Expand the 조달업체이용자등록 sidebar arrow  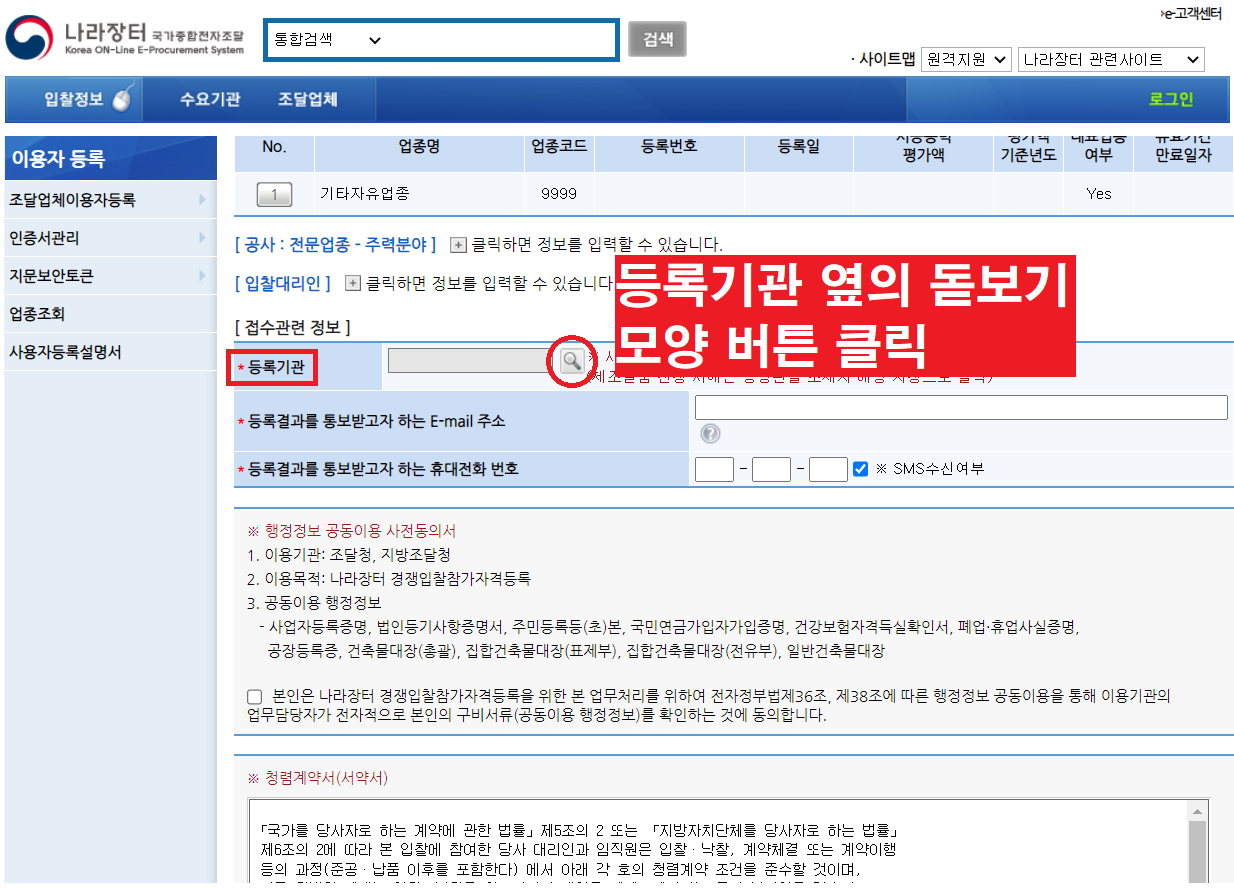tap(202, 200)
